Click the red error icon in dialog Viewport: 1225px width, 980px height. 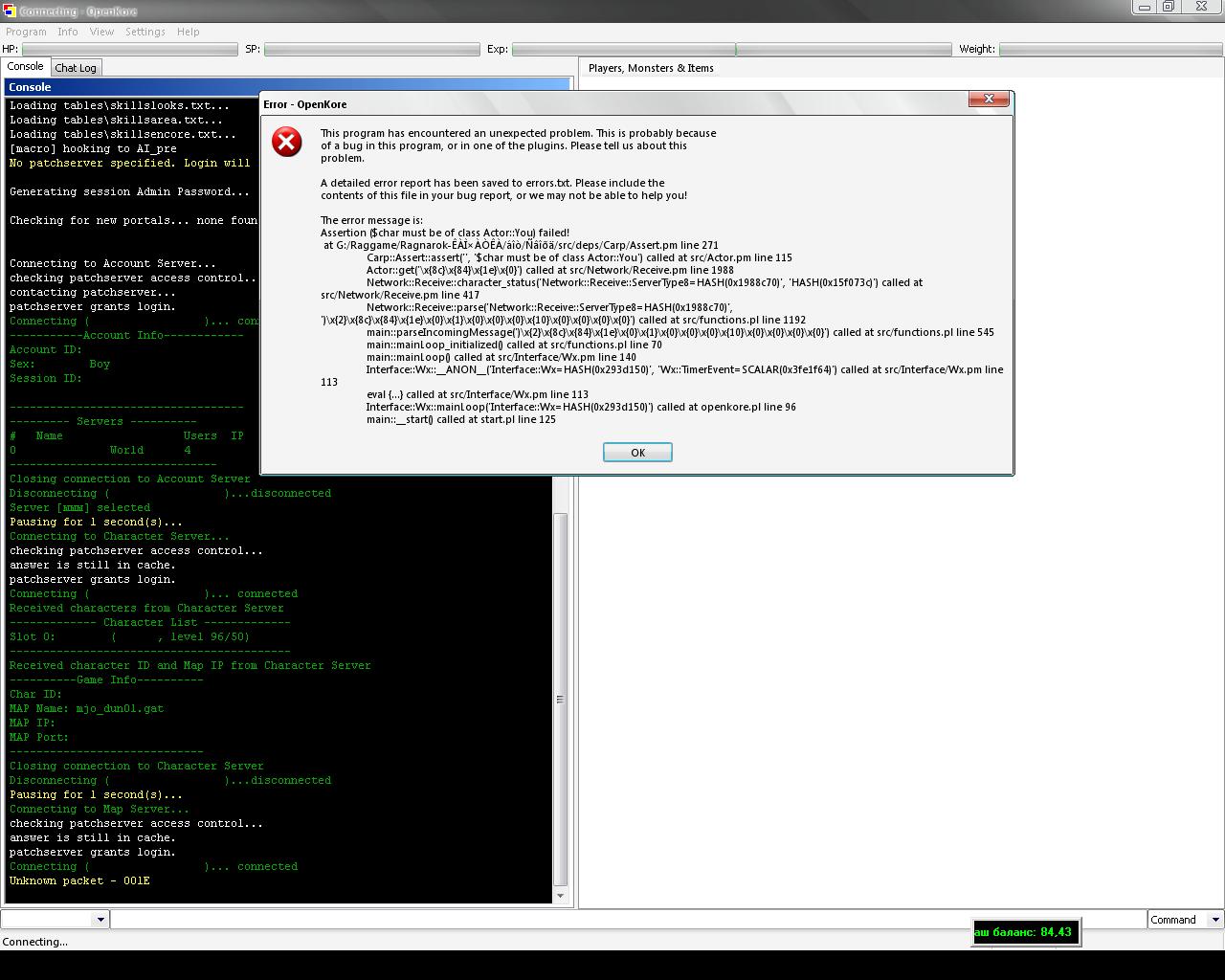click(286, 143)
